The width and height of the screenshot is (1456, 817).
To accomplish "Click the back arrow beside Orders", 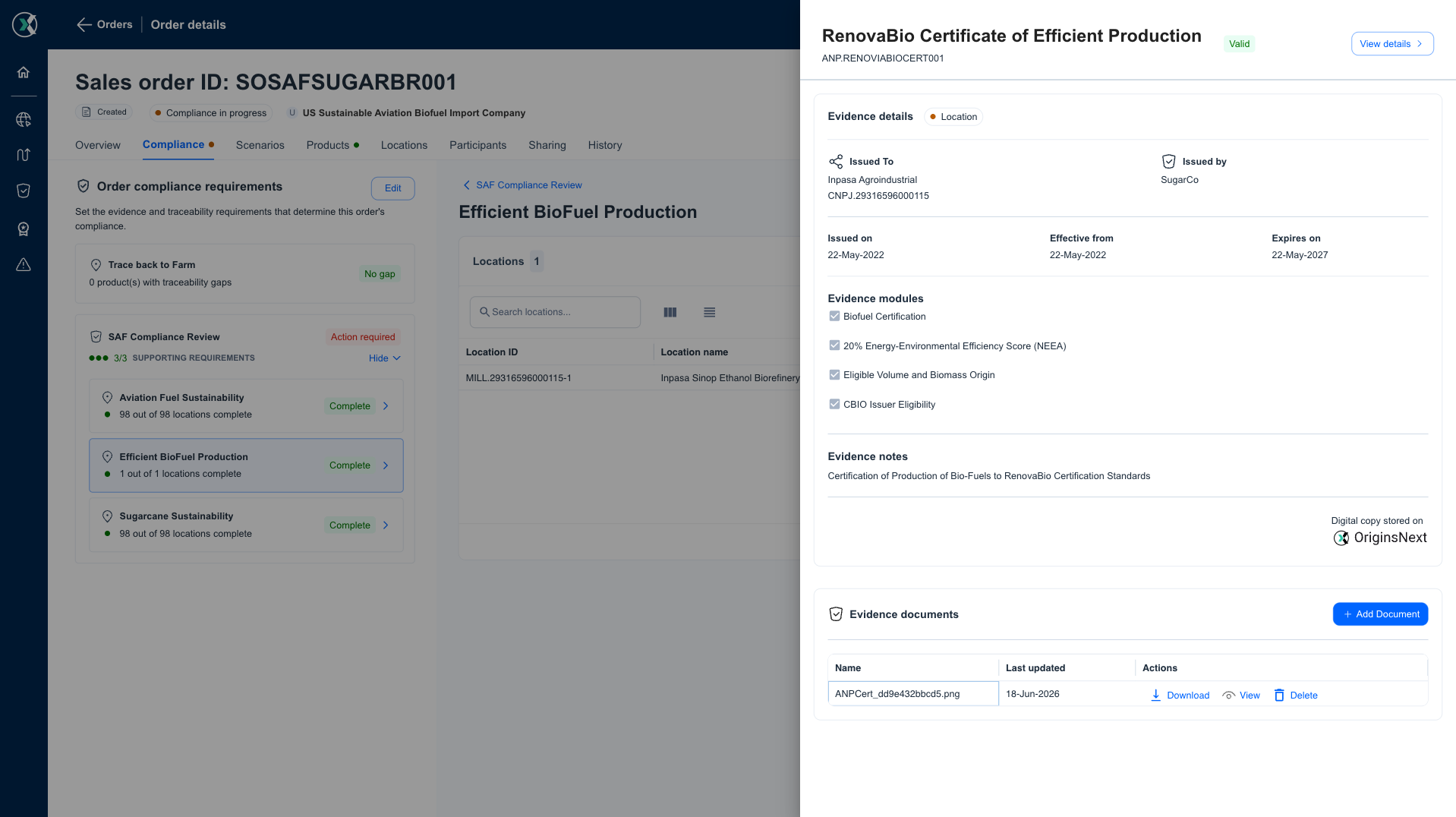I will [84, 25].
